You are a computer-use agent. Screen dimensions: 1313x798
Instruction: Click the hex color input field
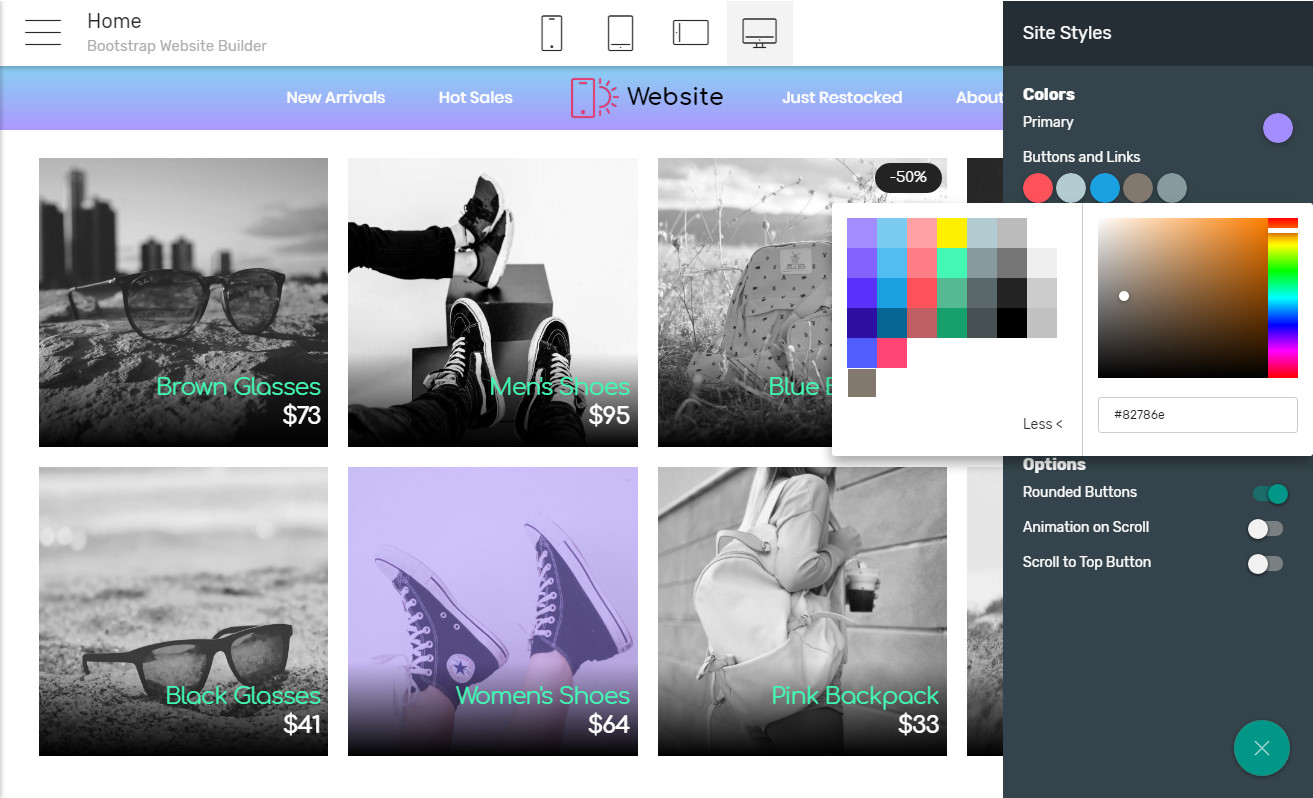[1197, 415]
